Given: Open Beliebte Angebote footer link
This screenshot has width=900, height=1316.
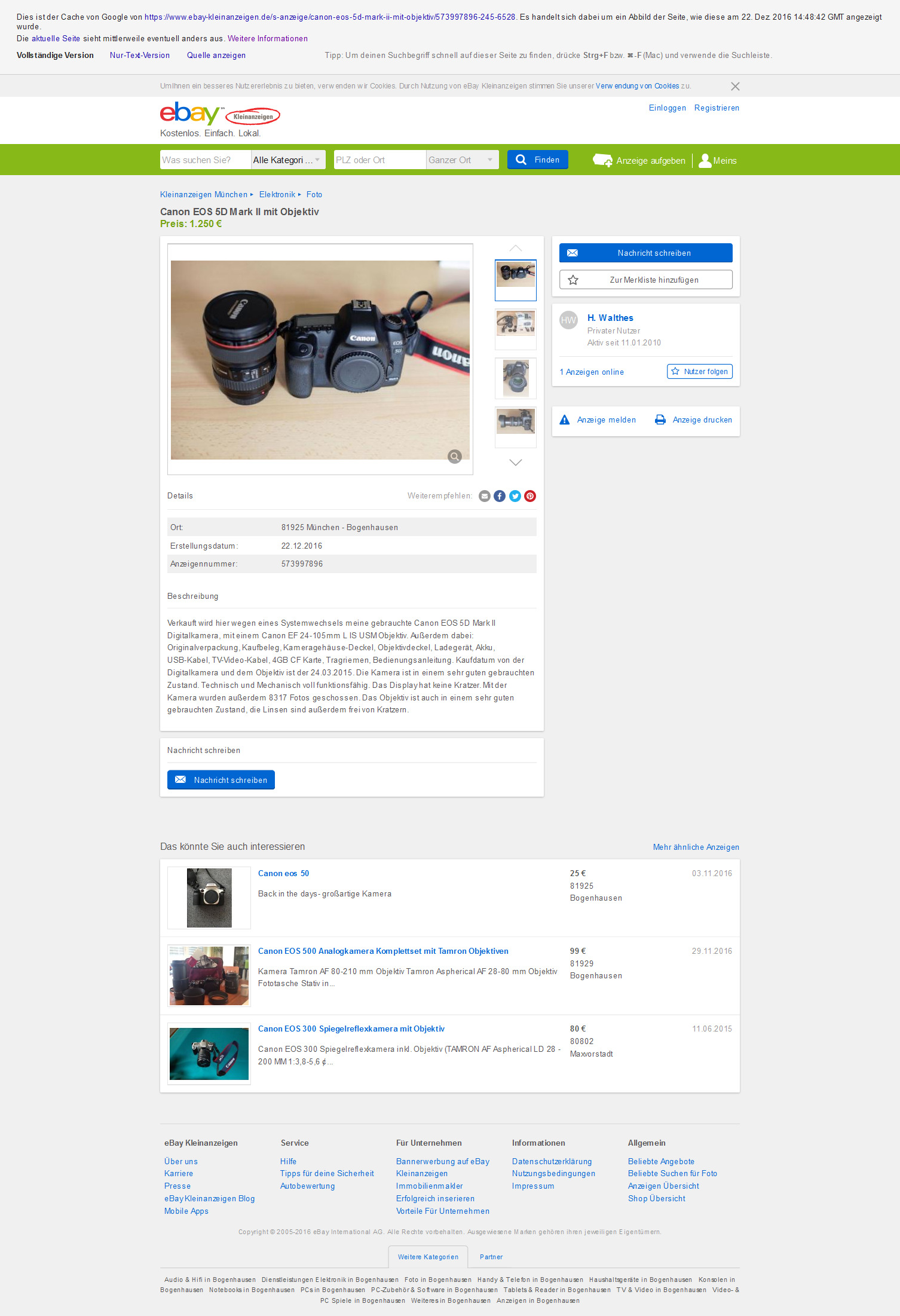Looking at the screenshot, I should point(661,1162).
